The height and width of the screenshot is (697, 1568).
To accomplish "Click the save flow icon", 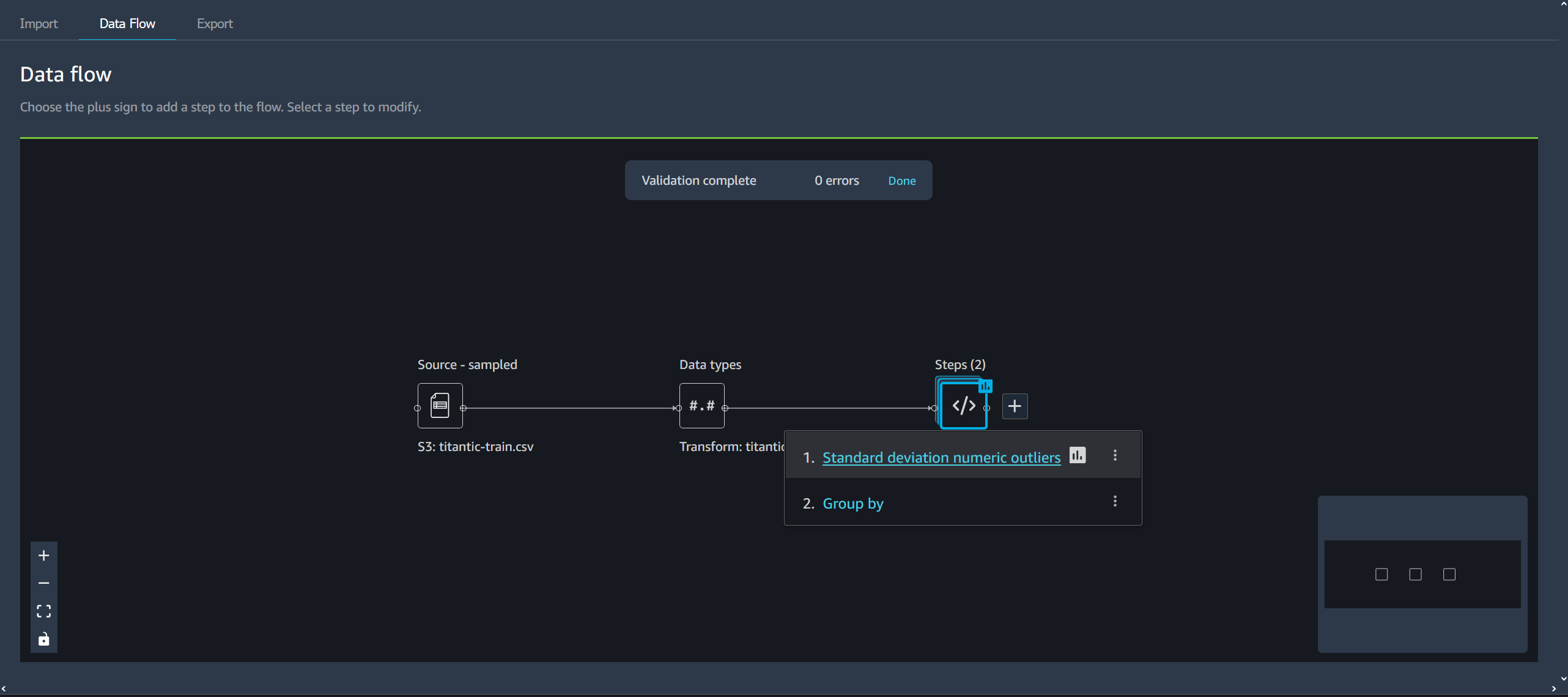I will point(44,640).
